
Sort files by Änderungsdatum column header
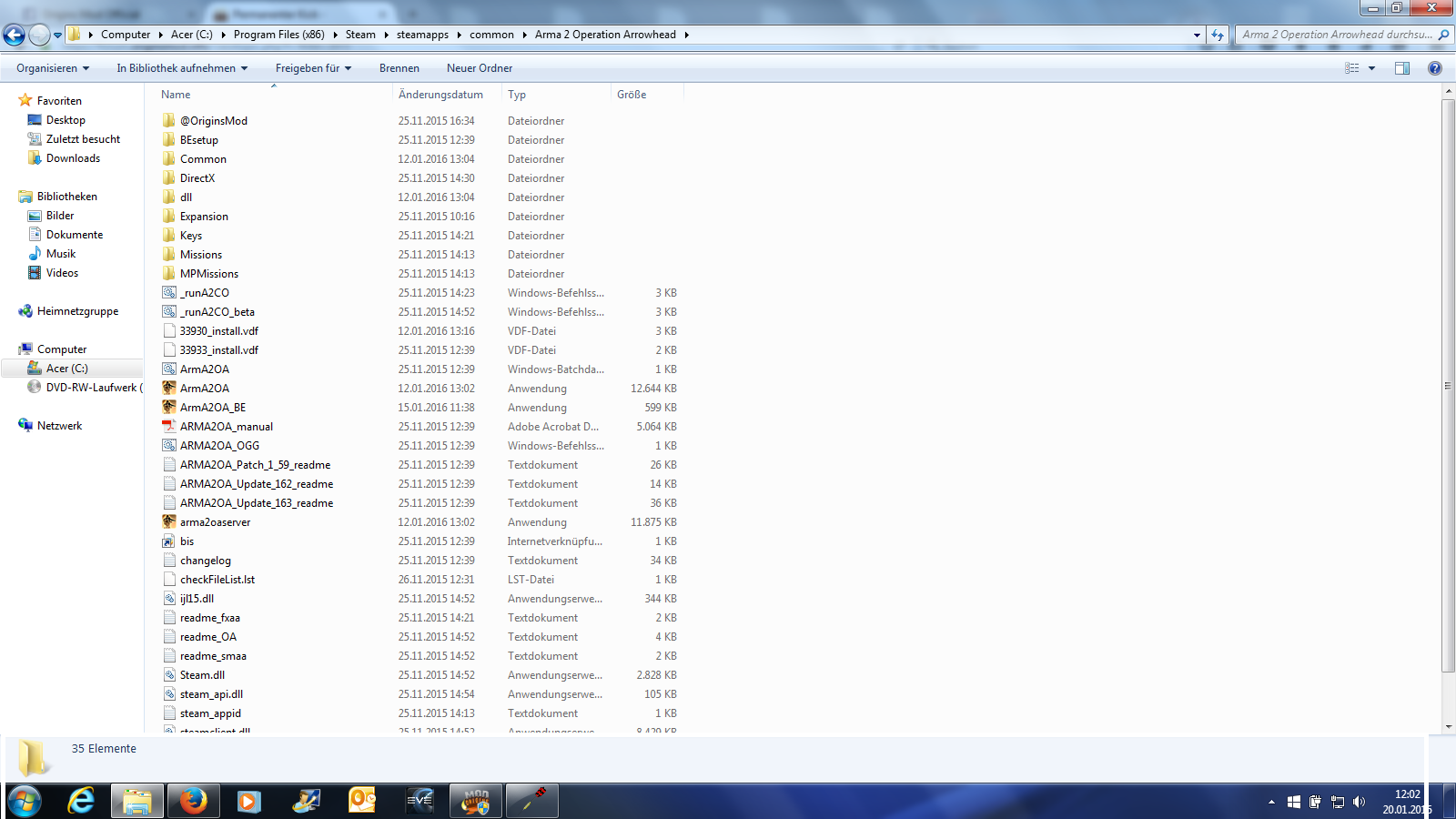(440, 95)
